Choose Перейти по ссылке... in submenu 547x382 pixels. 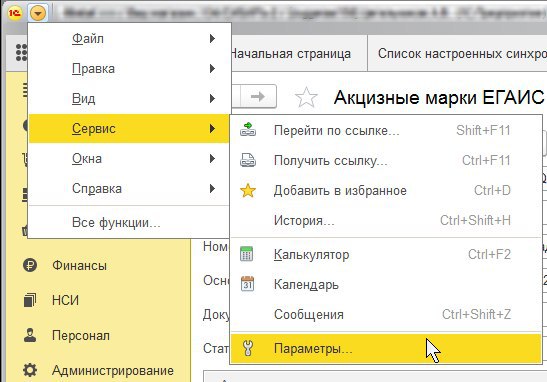click(x=386, y=131)
